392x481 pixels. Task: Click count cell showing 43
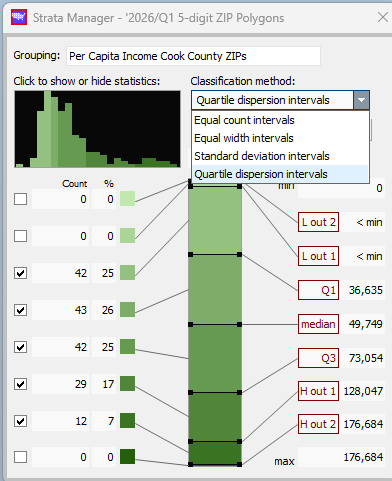click(60, 310)
